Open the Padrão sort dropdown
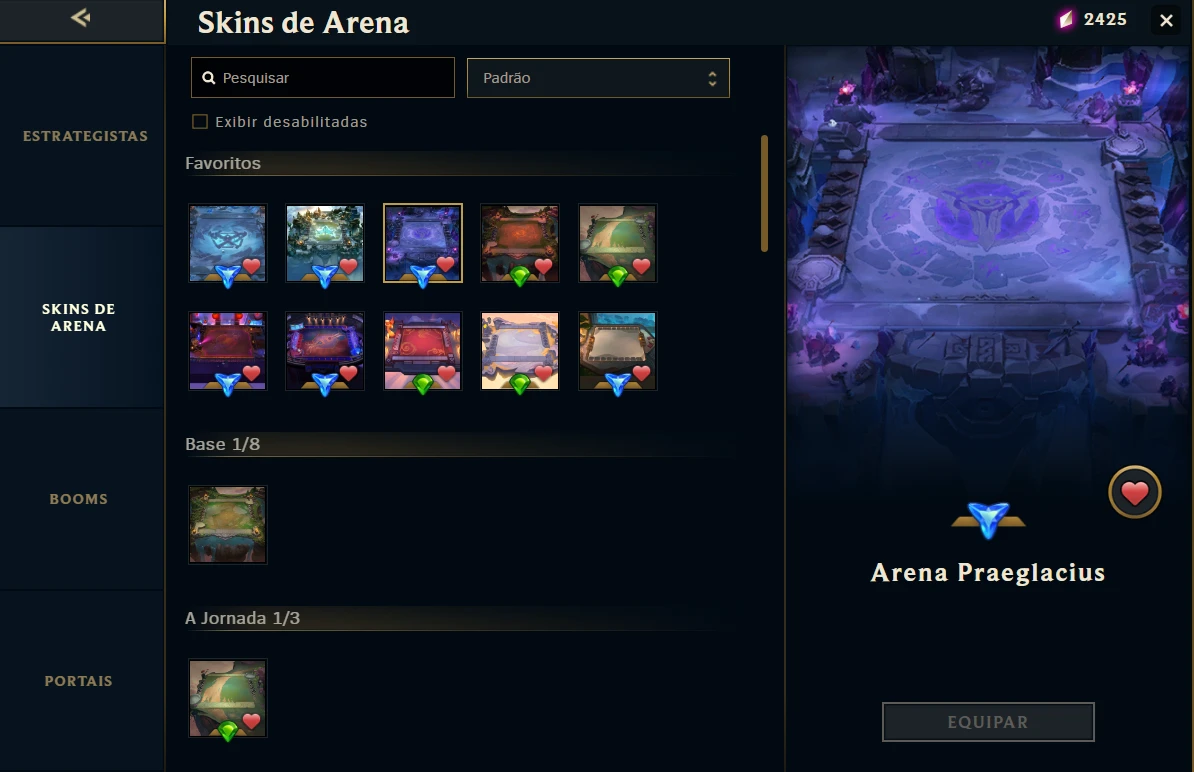1194x772 pixels. [x=598, y=78]
